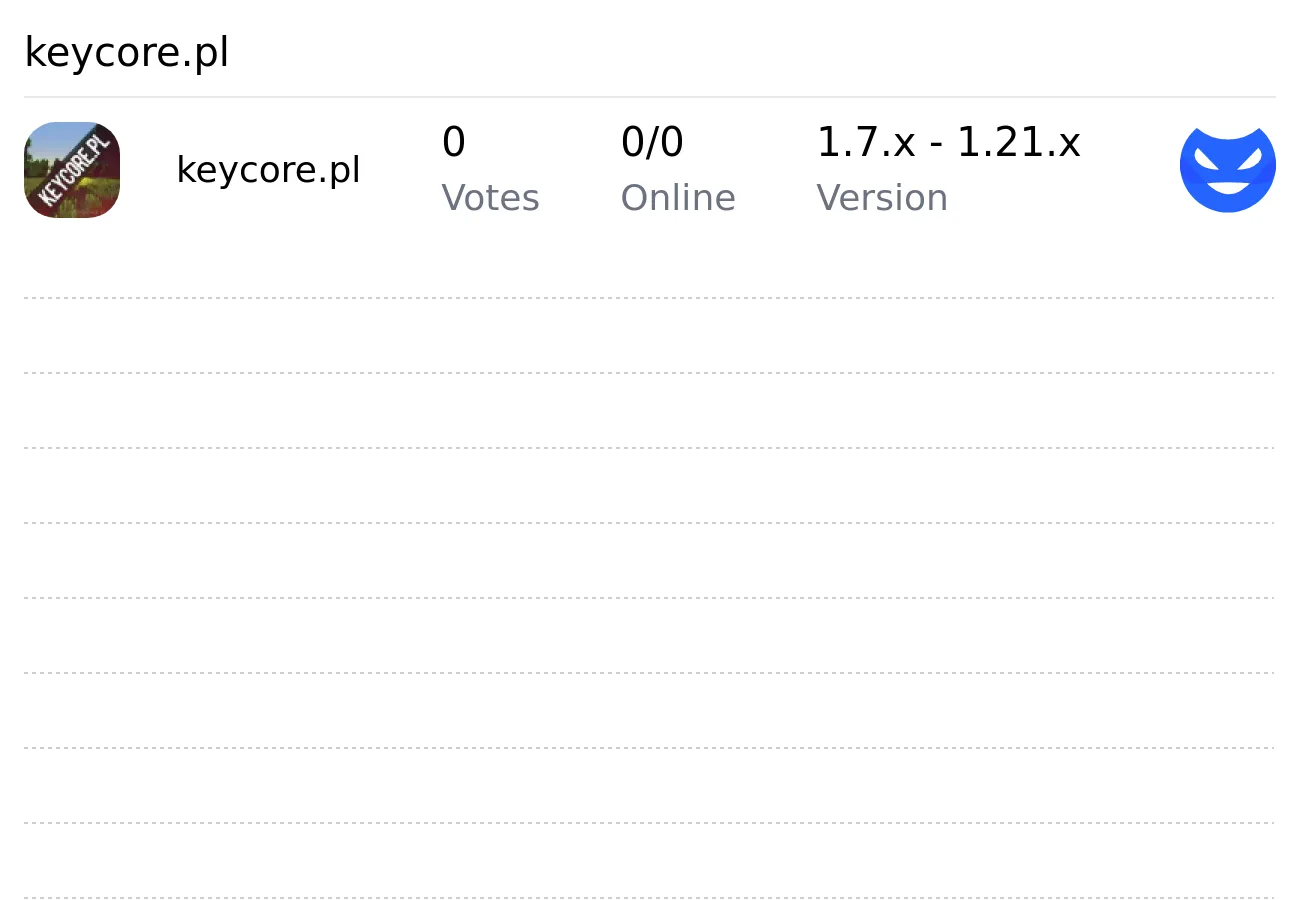Click the Votes label

coord(490,198)
